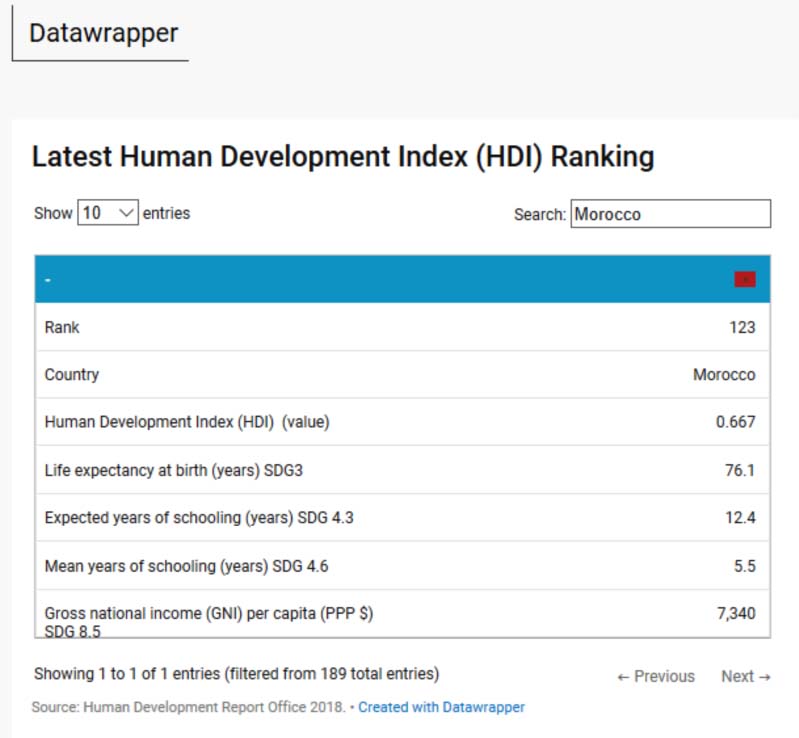Open the Show entries dropdown
Viewport: 799px width, 738px height.
pyautogui.click(x=108, y=213)
